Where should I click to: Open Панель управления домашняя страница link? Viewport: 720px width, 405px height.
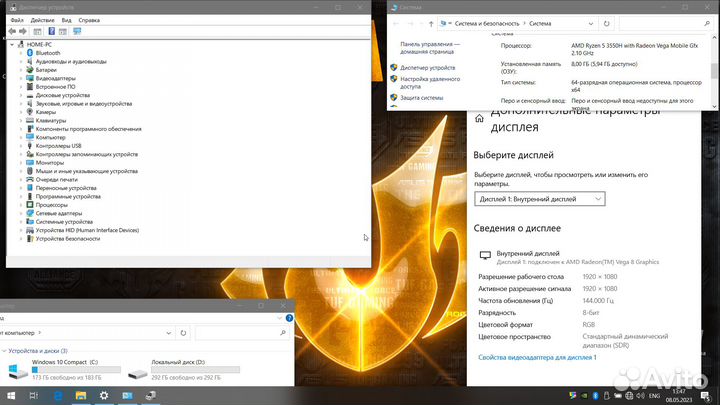(x=430, y=48)
